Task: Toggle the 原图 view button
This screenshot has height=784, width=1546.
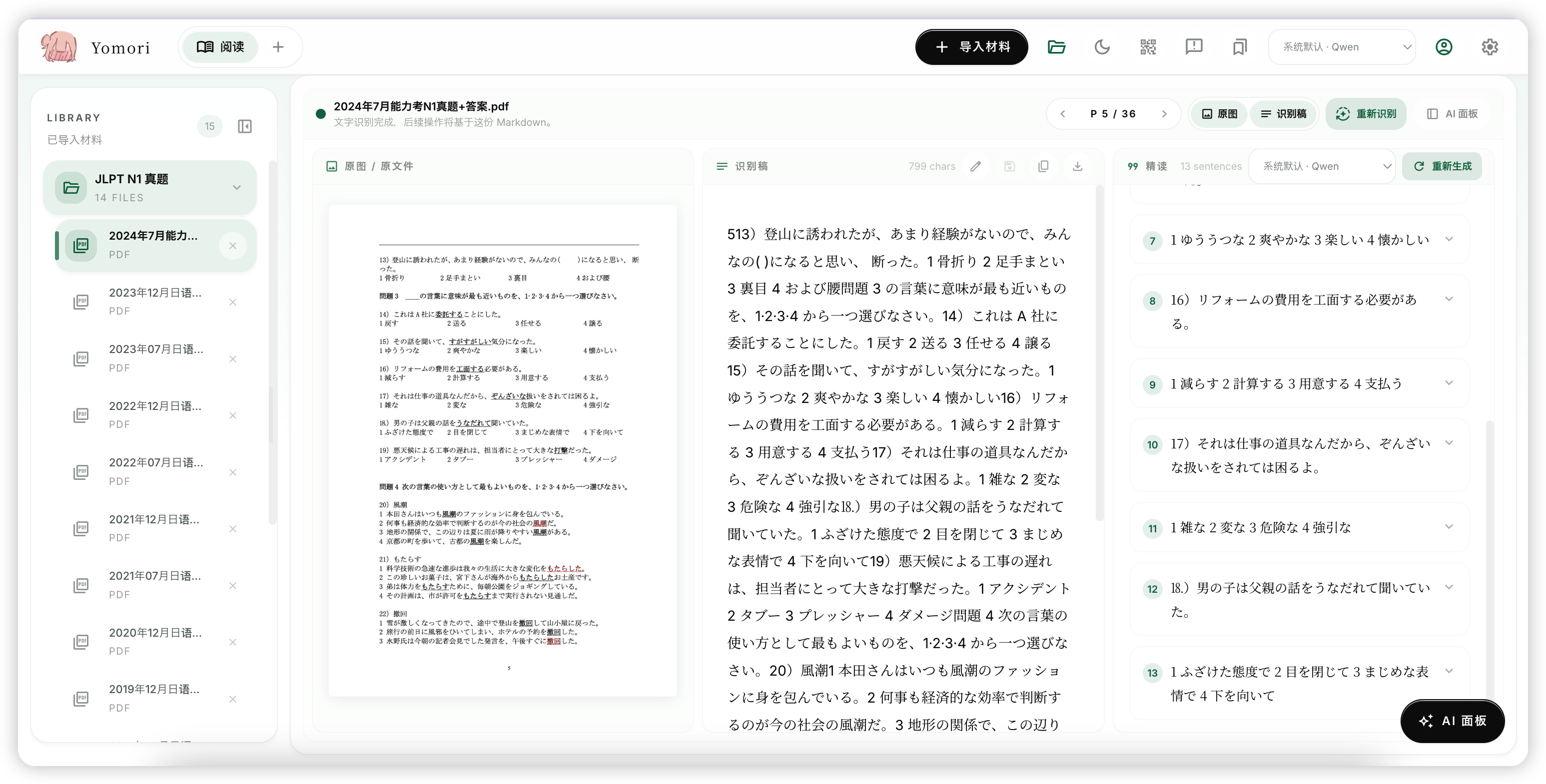Action: (1220, 114)
